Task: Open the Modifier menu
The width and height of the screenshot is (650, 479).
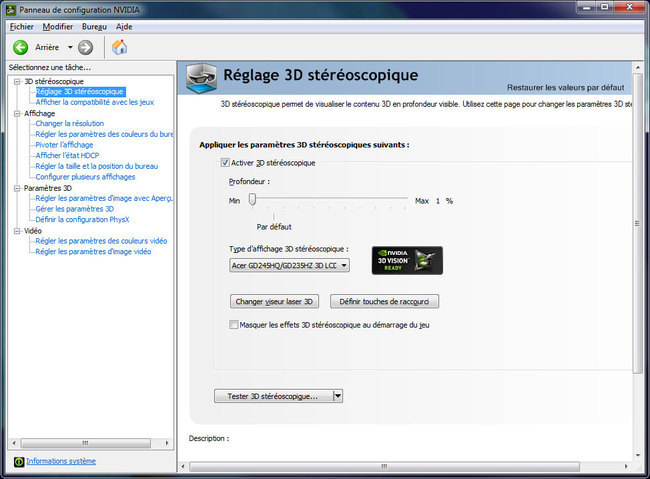Action: (x=58, y=27)
